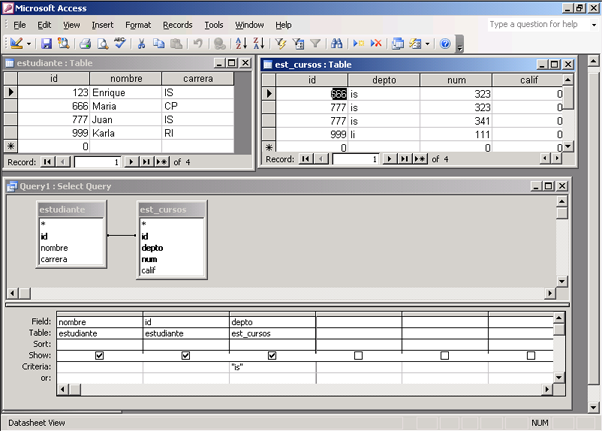Go to next record in estudiante table
Image resolution: width=602 pixels, height=431 pixels.
point(132,161)
